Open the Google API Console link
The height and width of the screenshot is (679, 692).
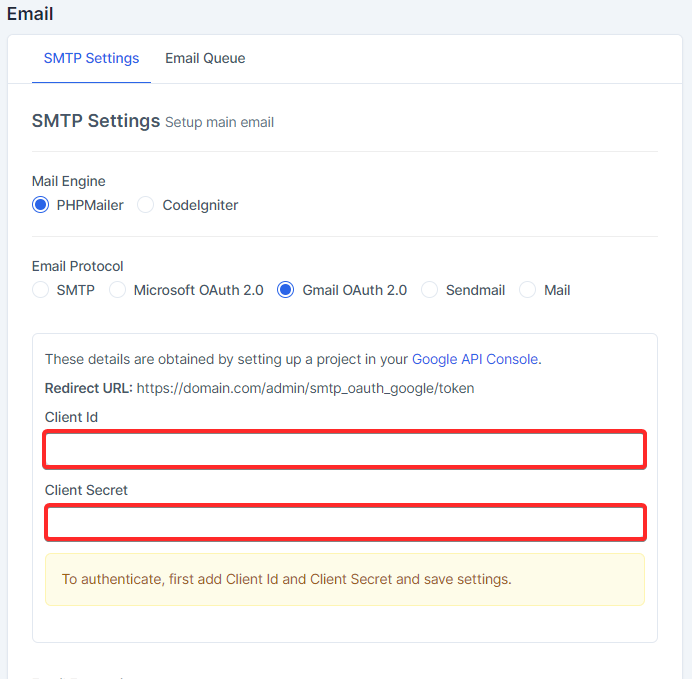475,359
